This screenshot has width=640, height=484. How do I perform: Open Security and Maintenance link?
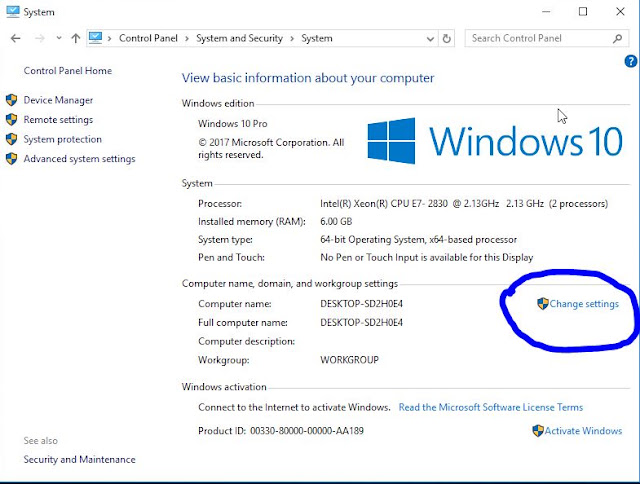(79, 460)
